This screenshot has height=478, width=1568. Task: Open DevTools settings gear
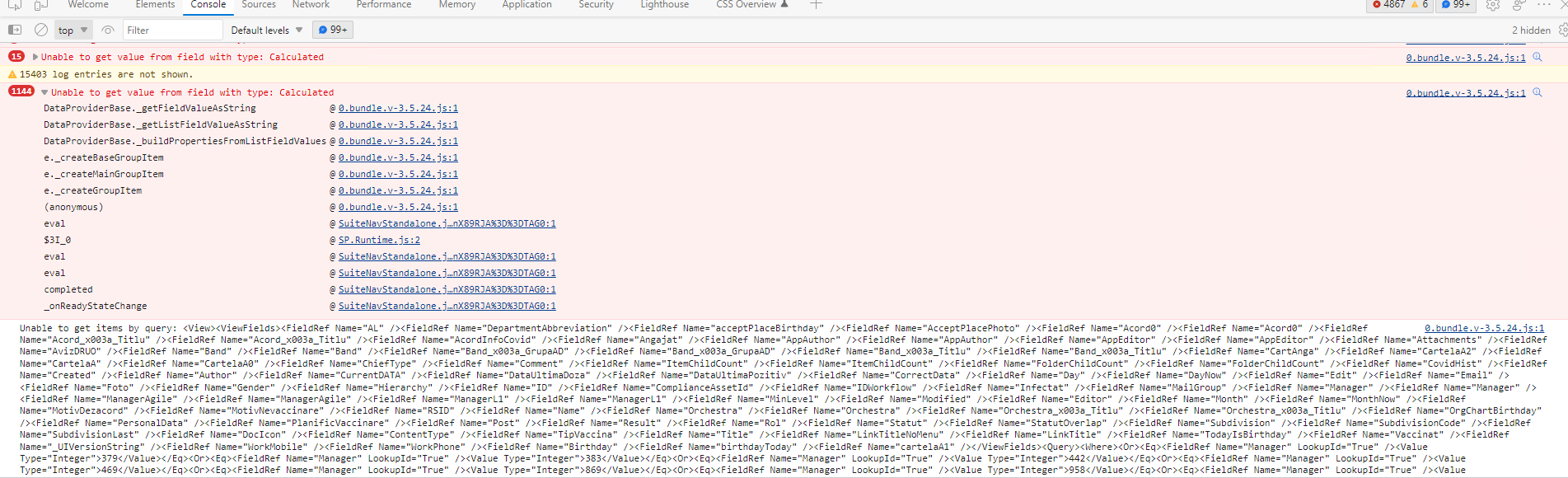click(x=1493, y=5)
